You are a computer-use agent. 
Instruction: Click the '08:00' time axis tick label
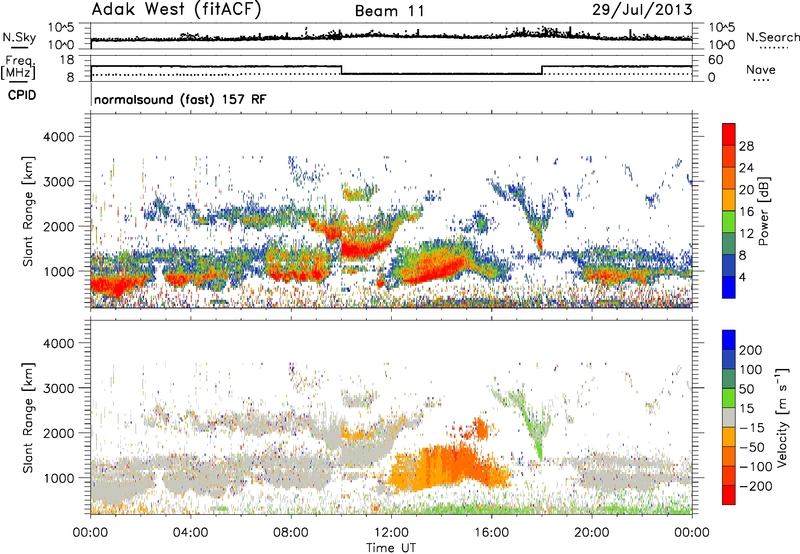[291, 533]
